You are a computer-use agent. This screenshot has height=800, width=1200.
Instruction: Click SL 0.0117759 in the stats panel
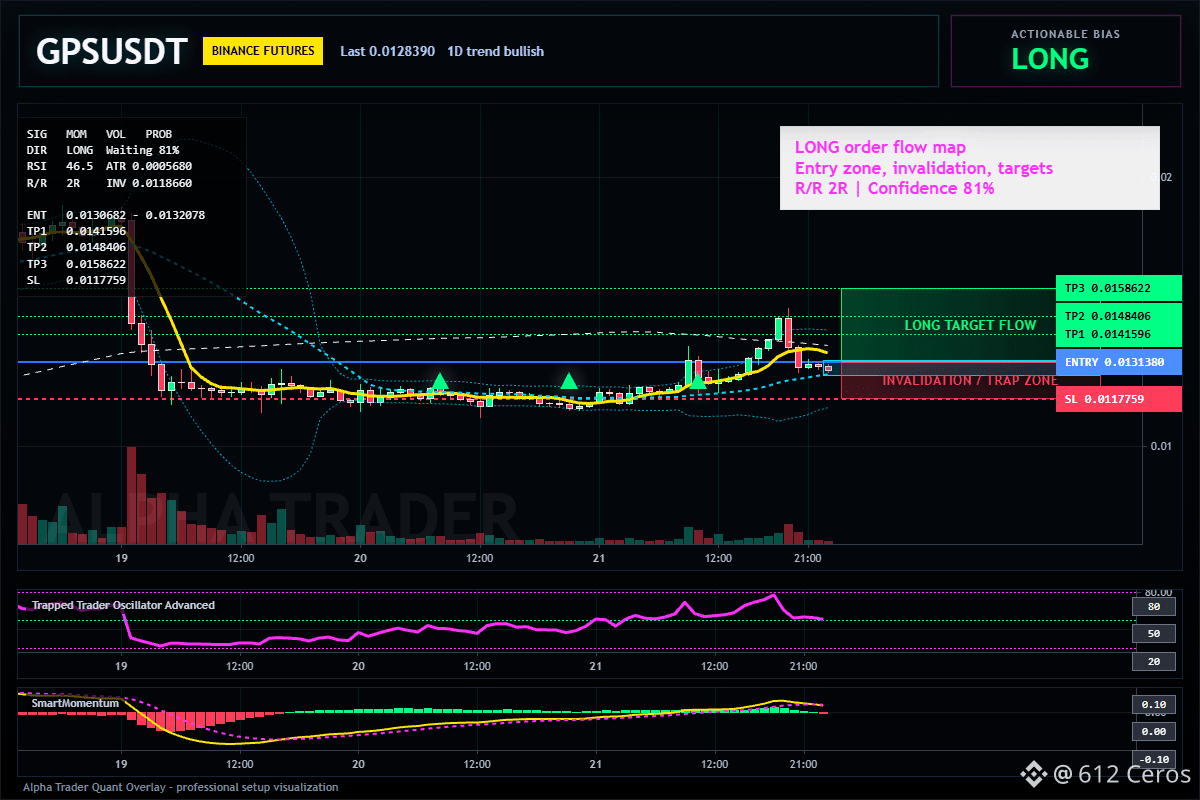click(x=77, y=280)
